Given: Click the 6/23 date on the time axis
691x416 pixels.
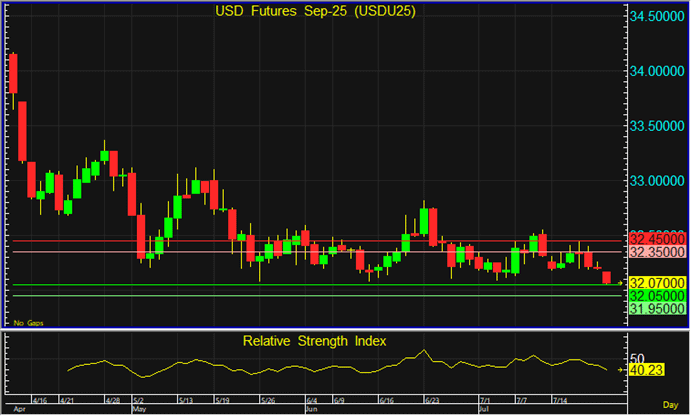Looking at the screenshot, I should (x=434, y=398).
